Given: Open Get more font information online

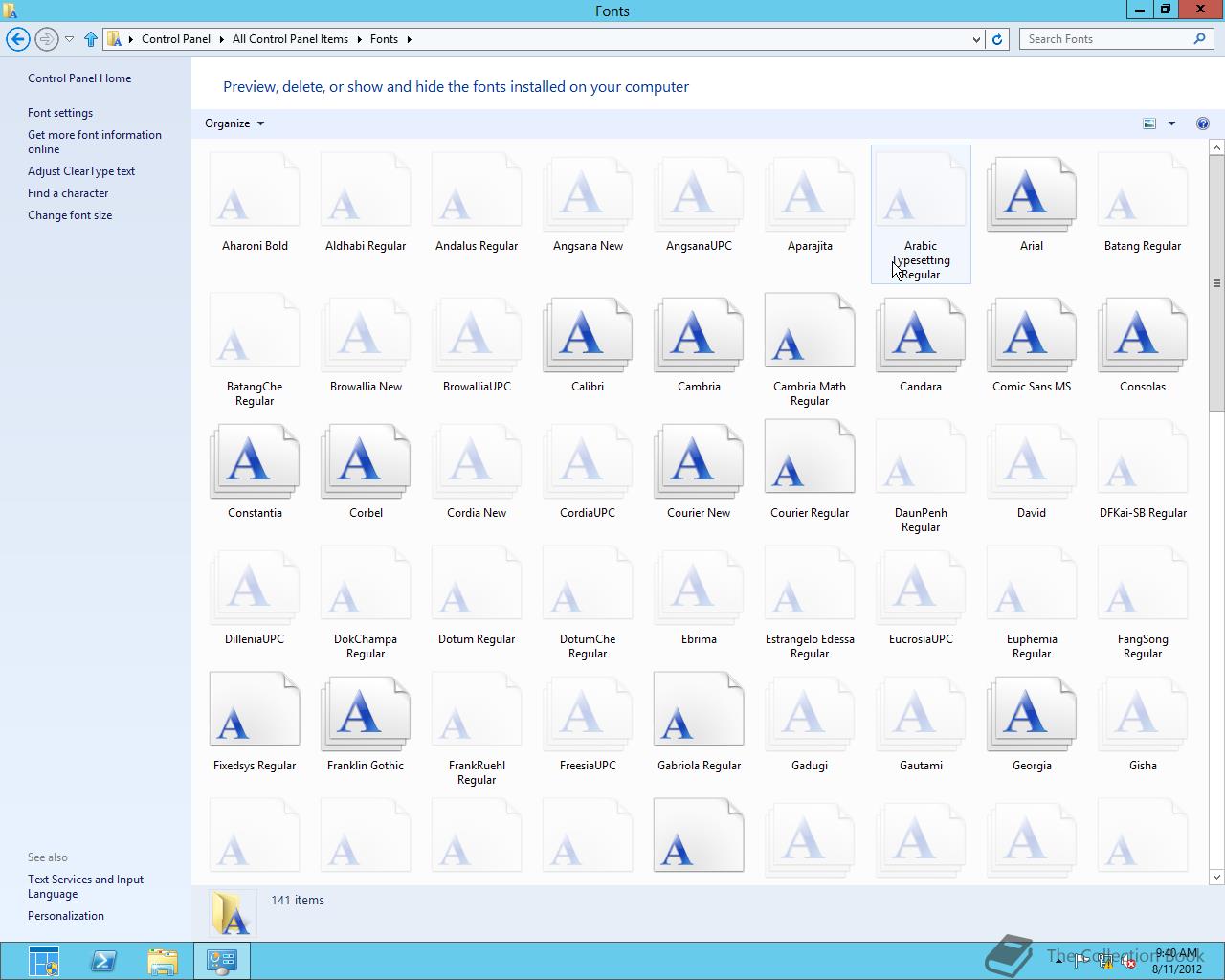Looking at the screenshot, I should pos(95,142).
